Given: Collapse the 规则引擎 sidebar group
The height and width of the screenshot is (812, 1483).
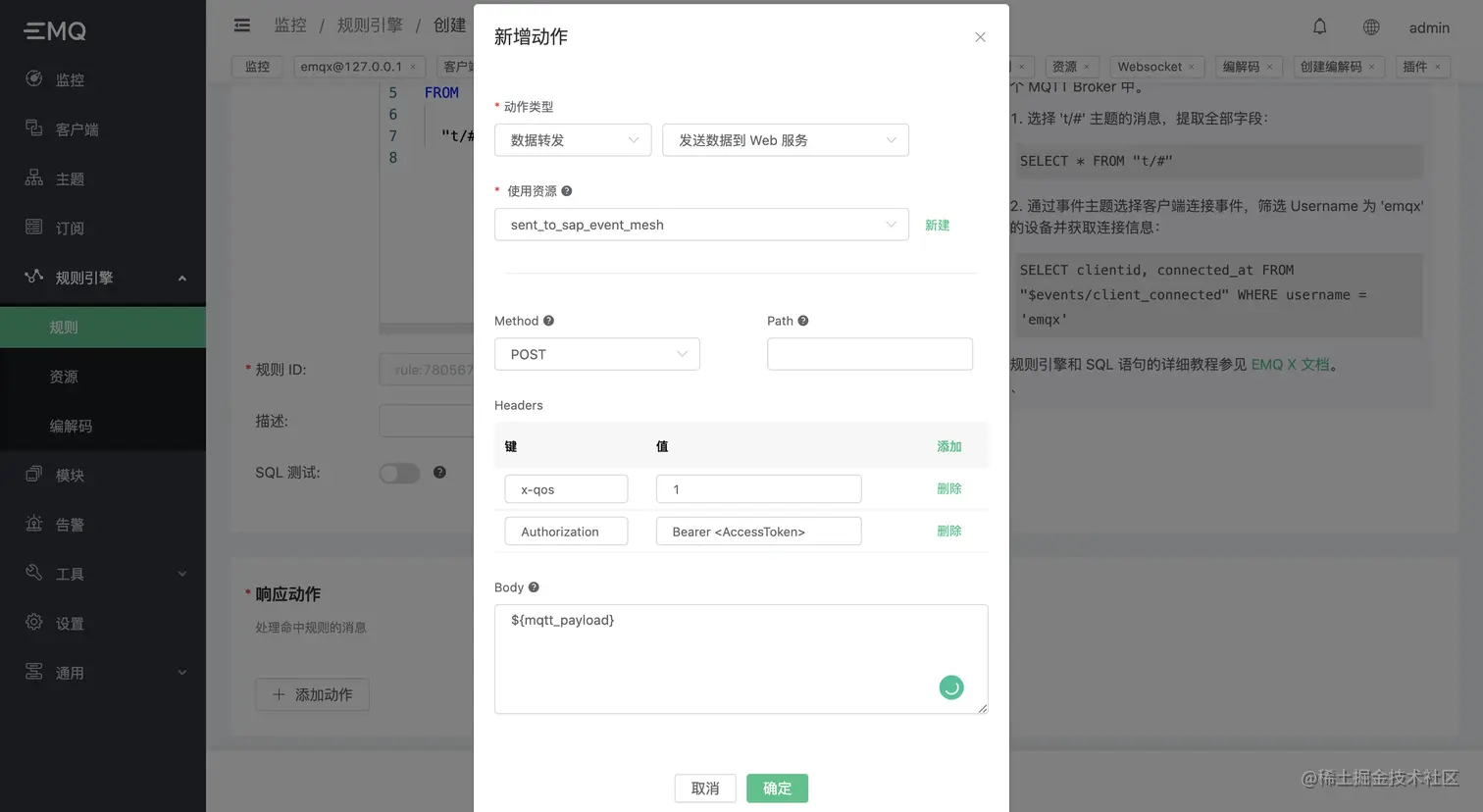Looking at the screenshot, I should [x=103, y=278].
